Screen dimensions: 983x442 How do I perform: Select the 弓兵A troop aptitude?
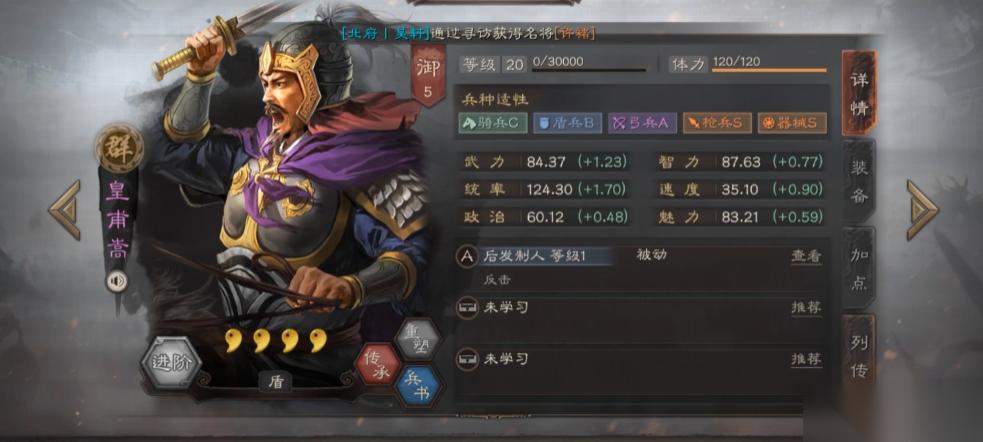[643, 123]
